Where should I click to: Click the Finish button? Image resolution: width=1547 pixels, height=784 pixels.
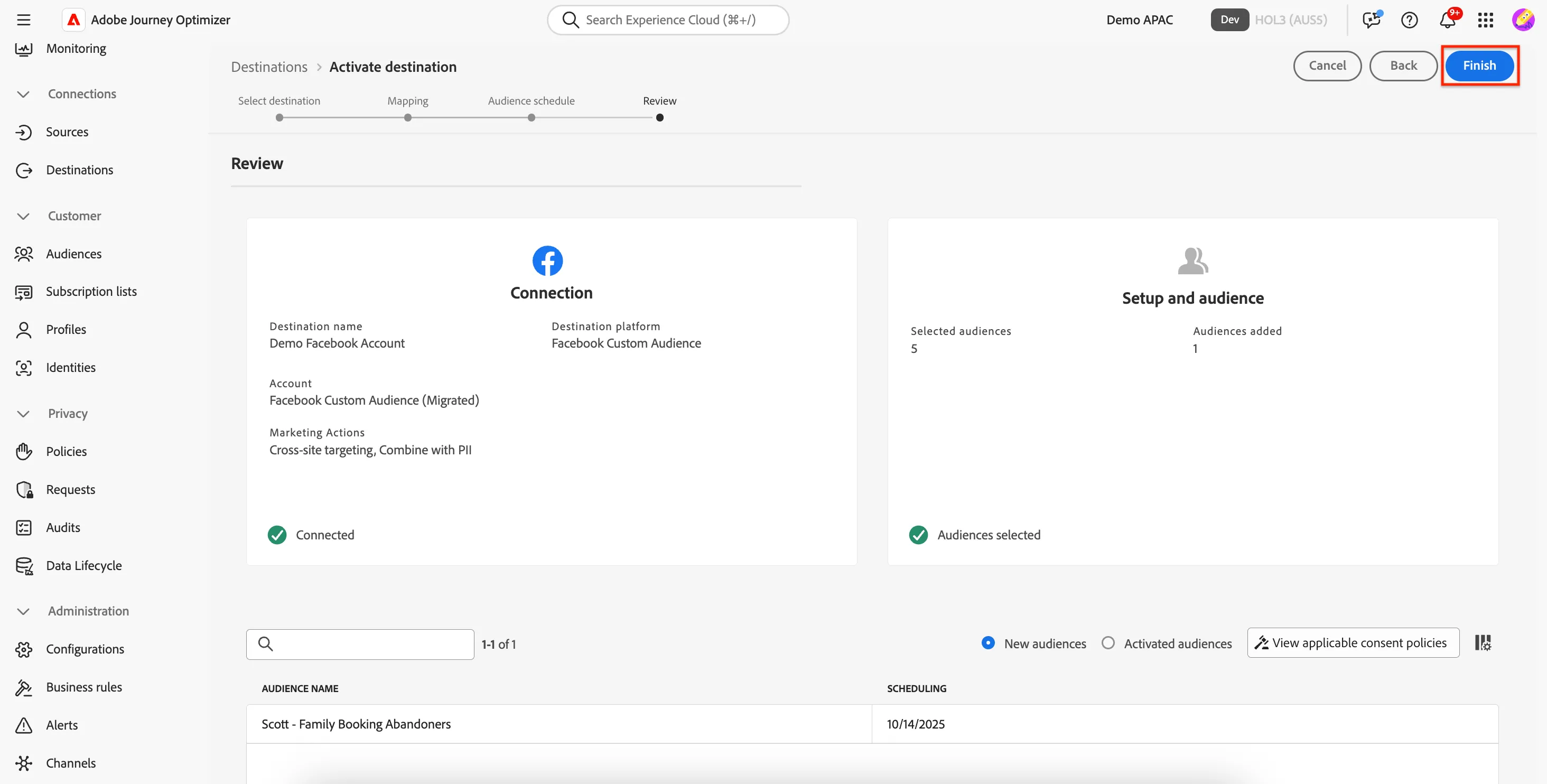[1479, 66]
